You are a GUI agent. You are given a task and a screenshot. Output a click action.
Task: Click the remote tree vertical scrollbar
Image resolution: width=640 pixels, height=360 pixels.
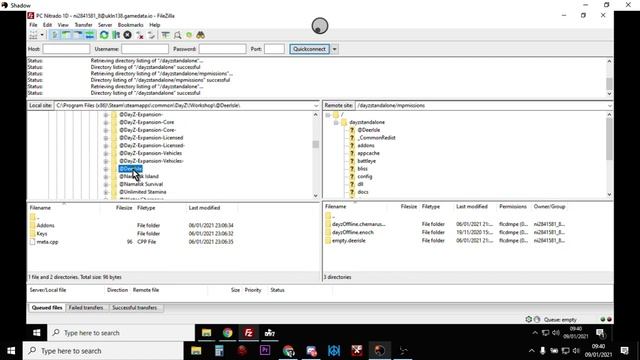[x=609, y=155]
